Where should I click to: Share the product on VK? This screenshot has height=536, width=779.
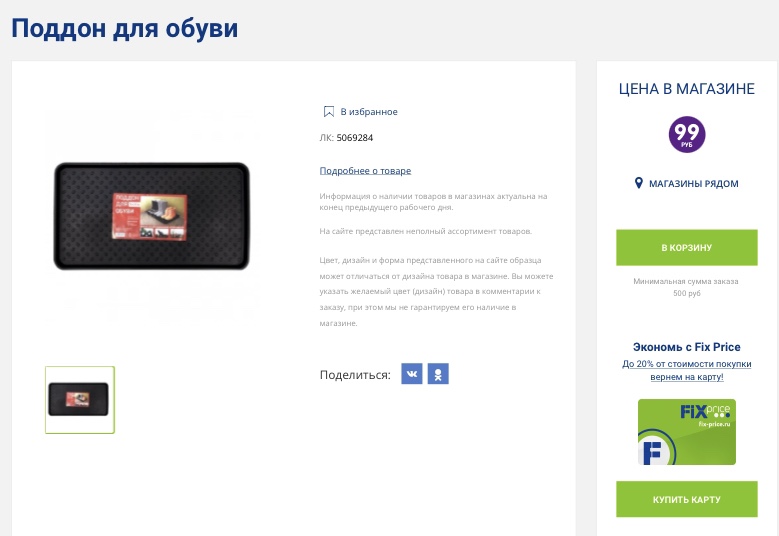pyautogui.click(x=412, y=374)
